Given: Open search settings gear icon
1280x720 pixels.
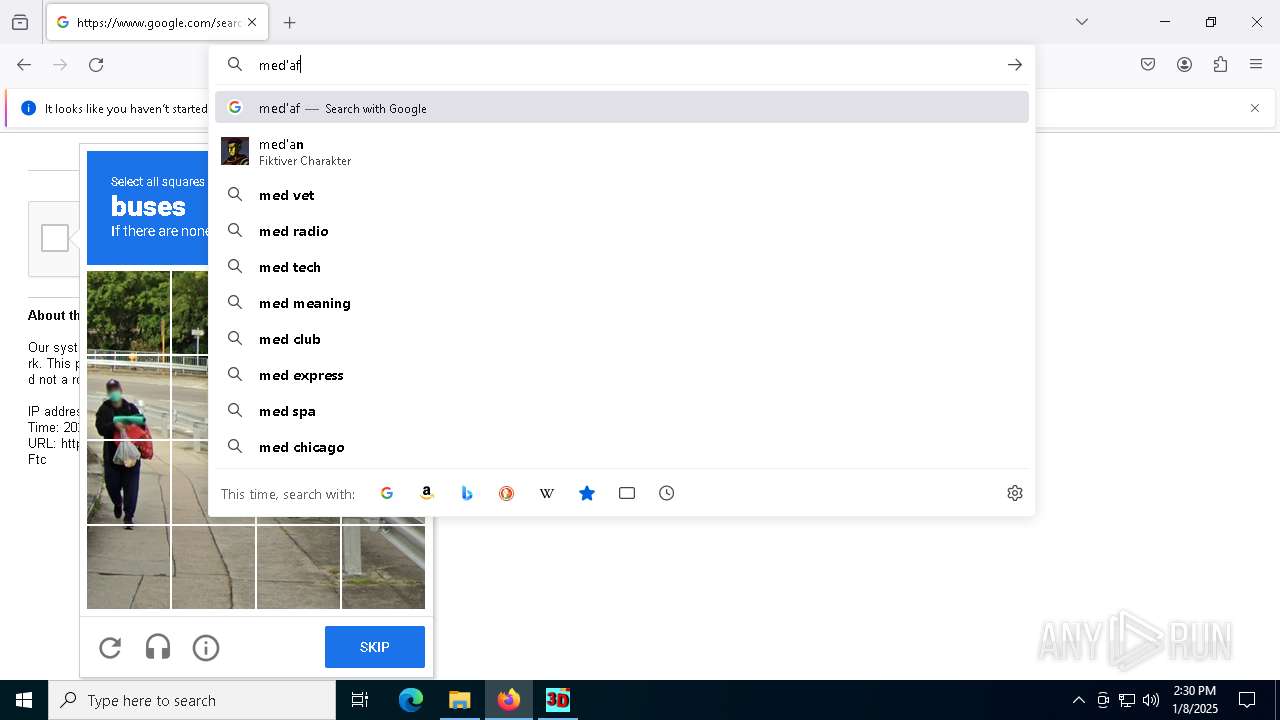Looking at the screenshot, I should [1015, 493].
